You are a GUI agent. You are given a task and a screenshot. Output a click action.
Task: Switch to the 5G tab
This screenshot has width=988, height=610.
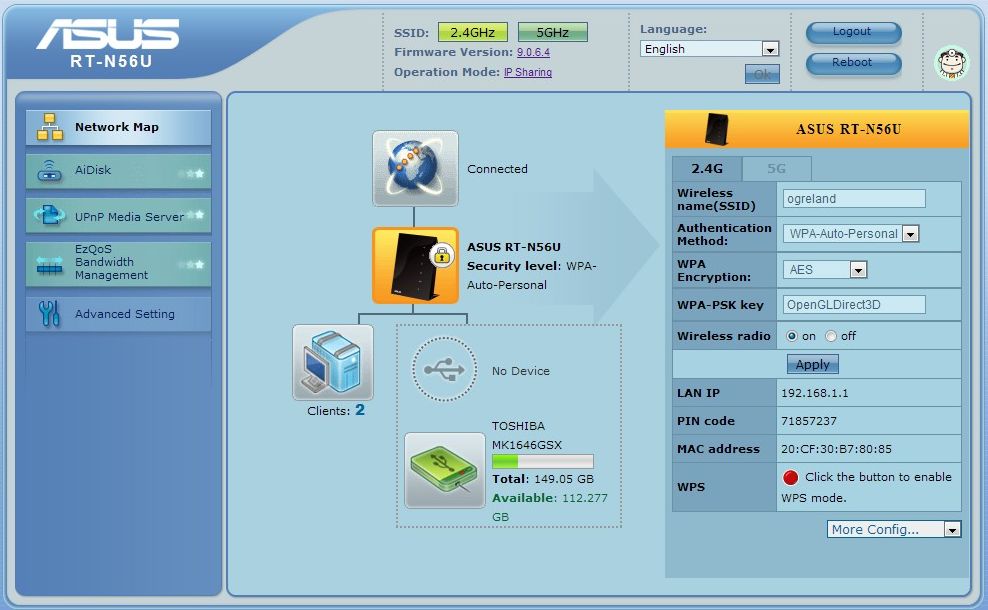click(x=776, y=169)
